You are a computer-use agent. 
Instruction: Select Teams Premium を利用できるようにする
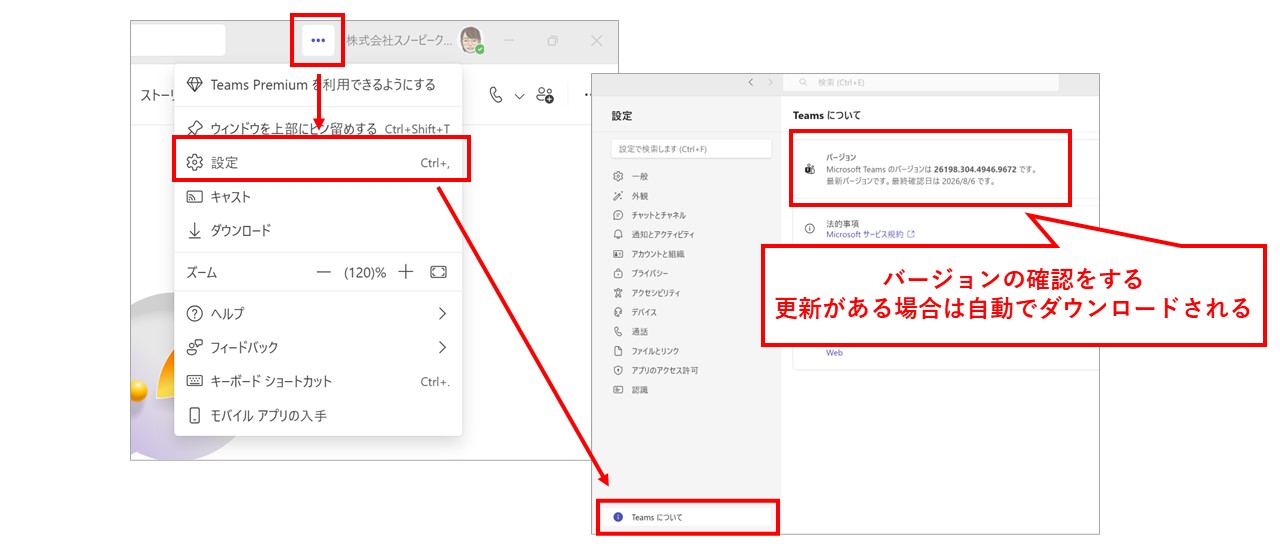coord(318,85)
